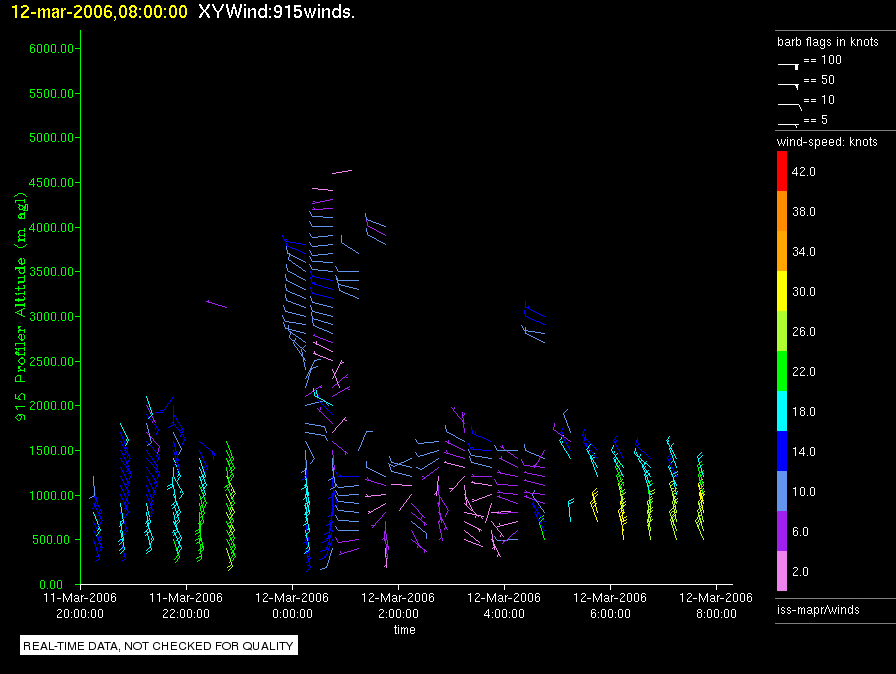Select the orange 34.0 knots color swatch

(x=782, y=251)
